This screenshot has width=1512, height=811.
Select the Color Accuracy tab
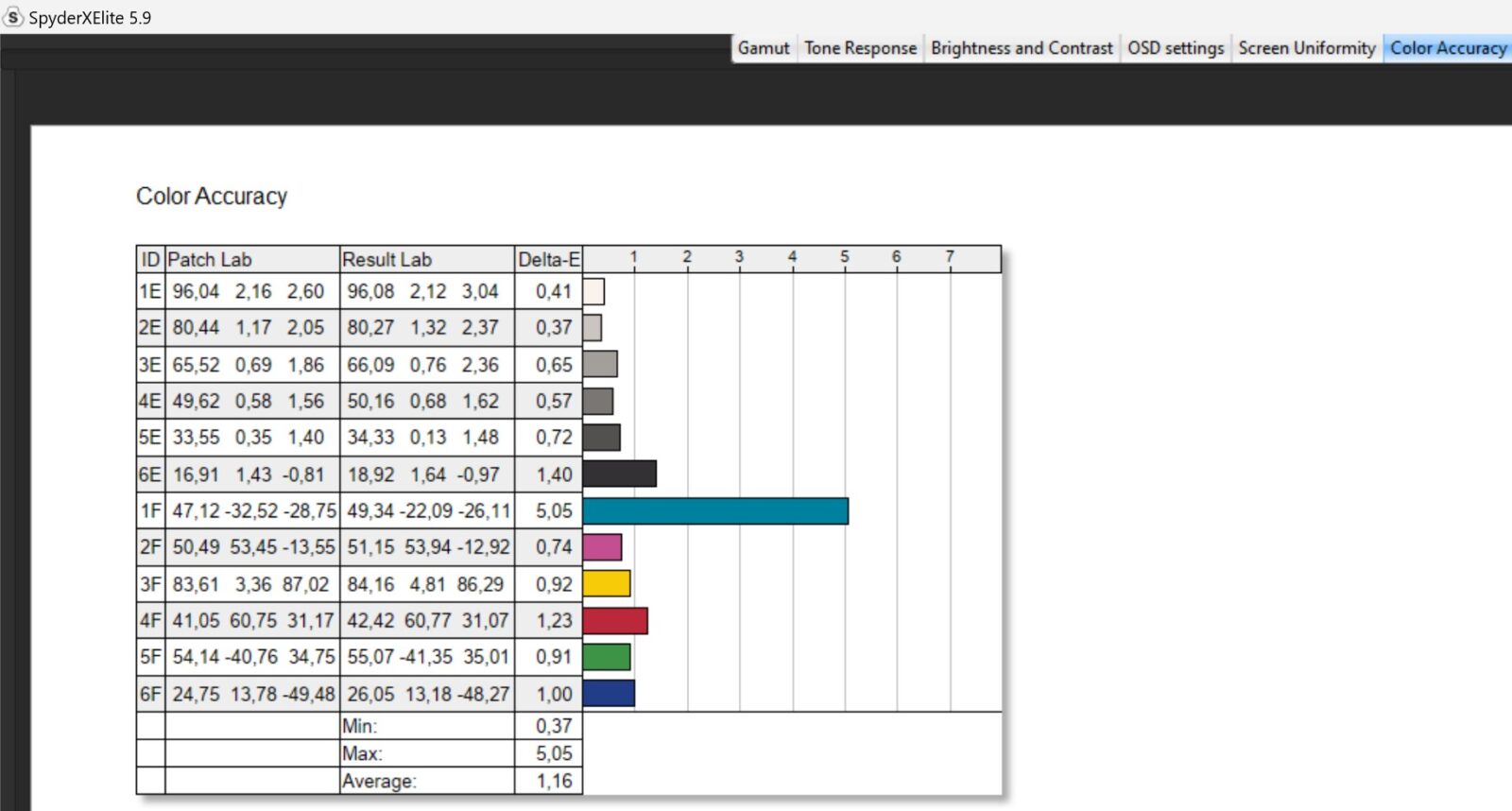1448,48
